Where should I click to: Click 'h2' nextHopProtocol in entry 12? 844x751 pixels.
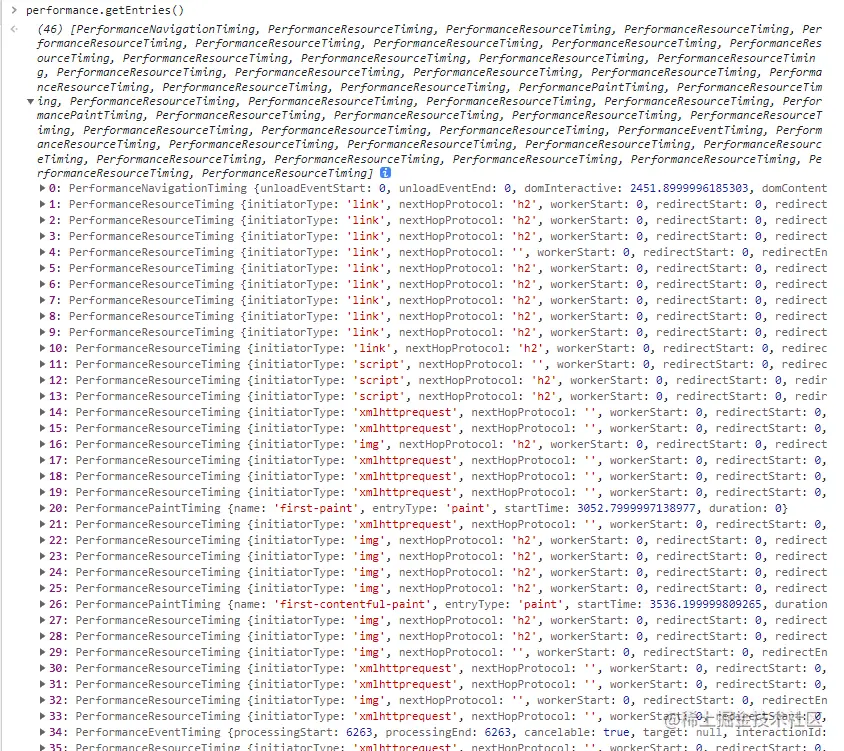coord(544,380)
